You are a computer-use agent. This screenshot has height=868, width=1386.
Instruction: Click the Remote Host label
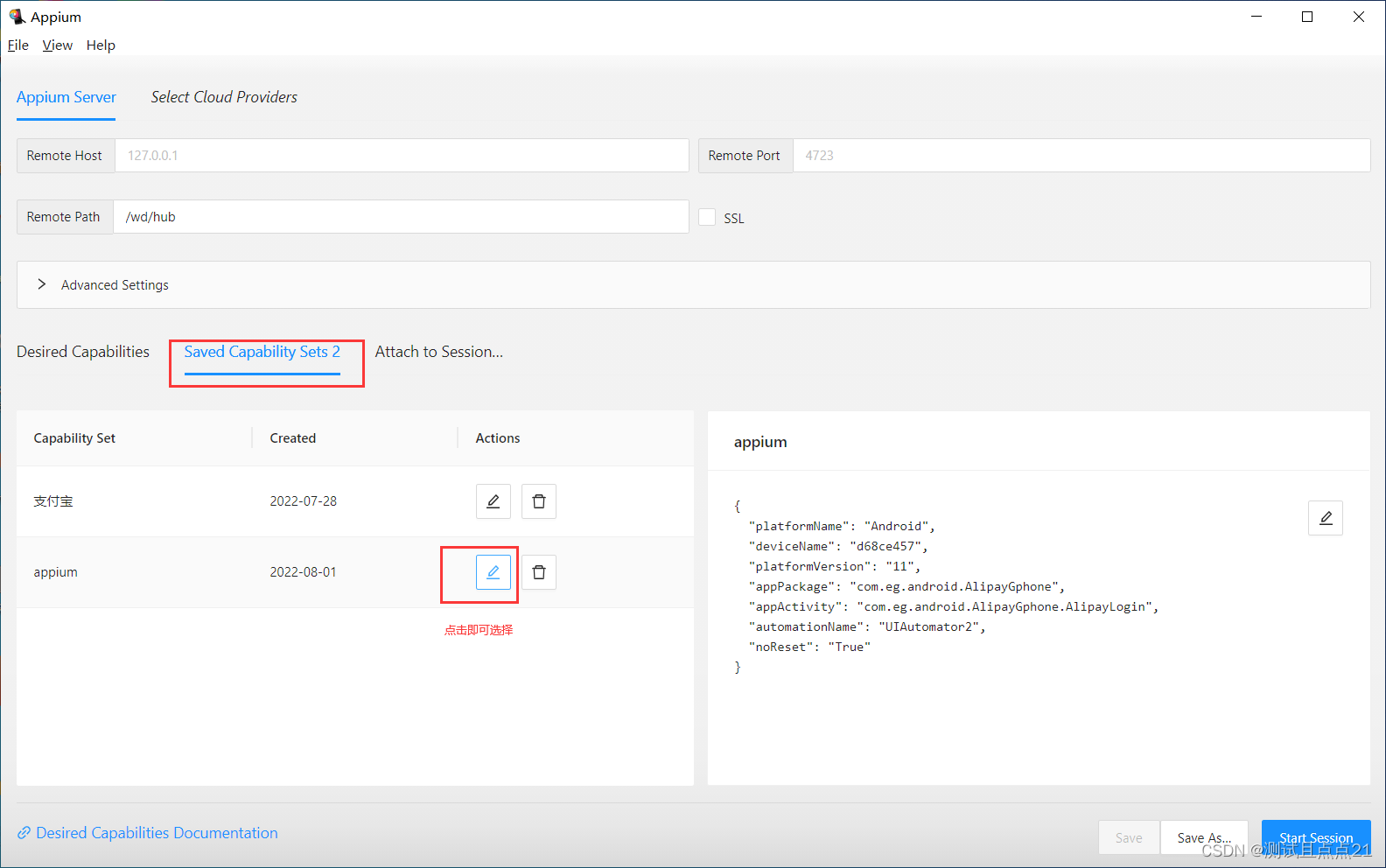(x=65, y=156)
